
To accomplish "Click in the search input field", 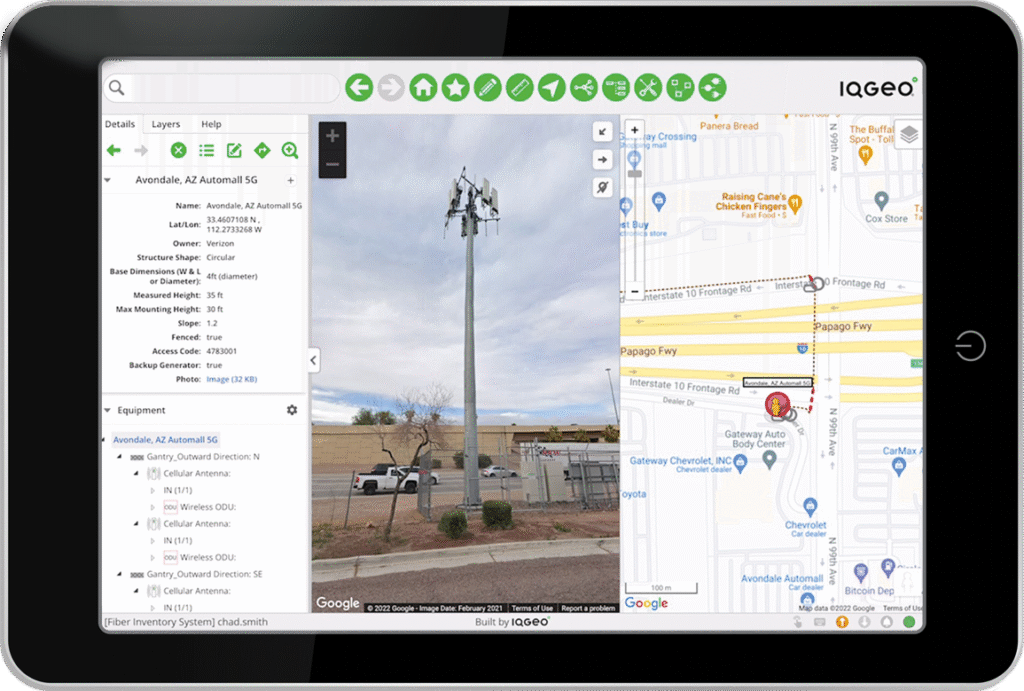I will 230,88.
